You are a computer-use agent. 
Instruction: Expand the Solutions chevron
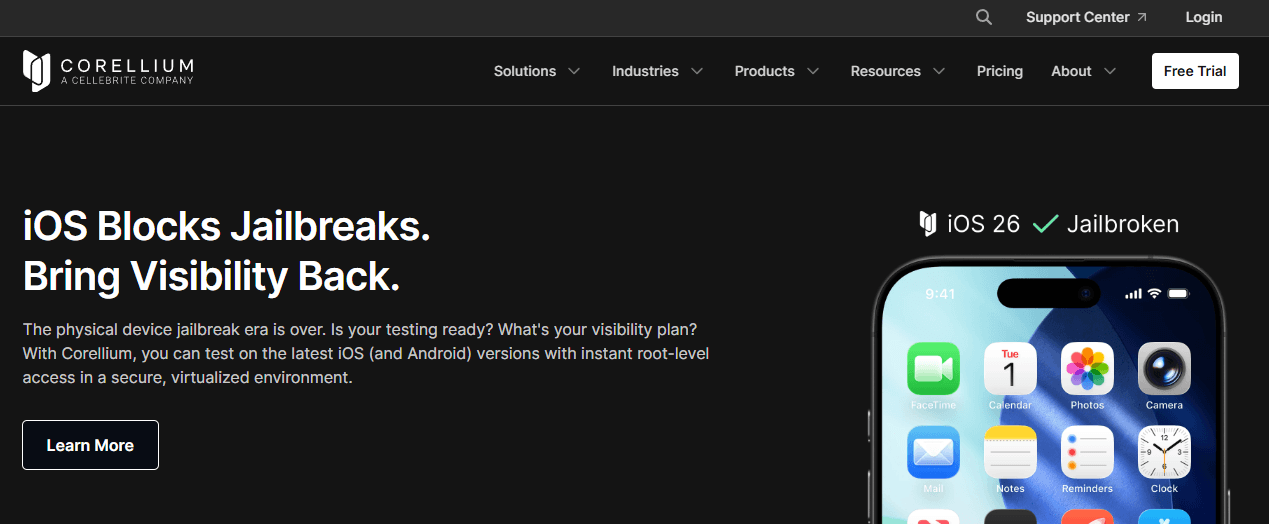coord(574,71)
